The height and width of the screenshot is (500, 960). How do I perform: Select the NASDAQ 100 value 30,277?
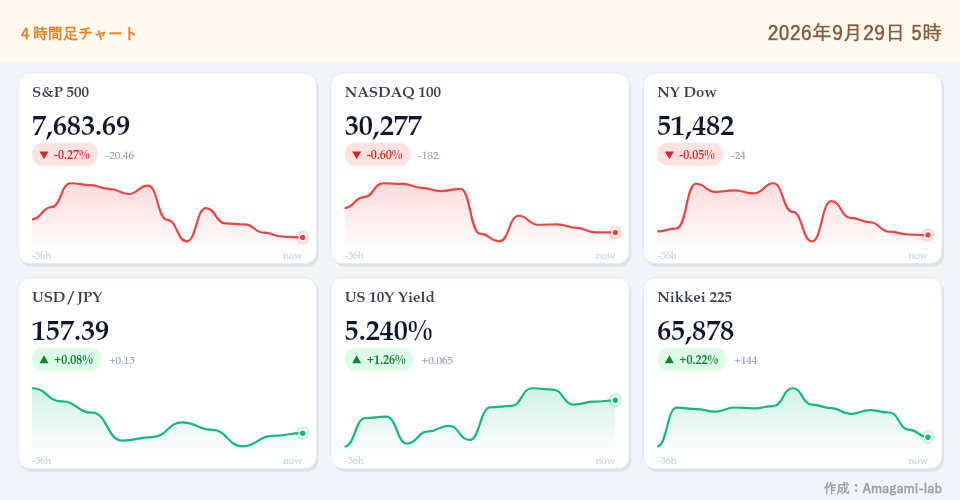[x=383, y=126]
